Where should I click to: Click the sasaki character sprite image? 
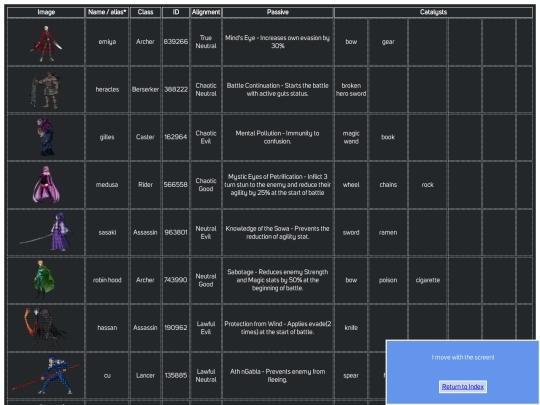coord(46,232)
